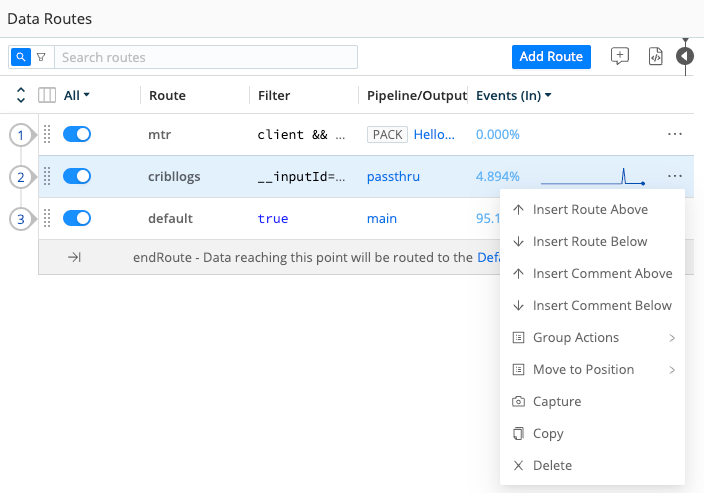Open the mtr row options menu (three dots)
The image size is (704, 493).
tap(675, 134)
